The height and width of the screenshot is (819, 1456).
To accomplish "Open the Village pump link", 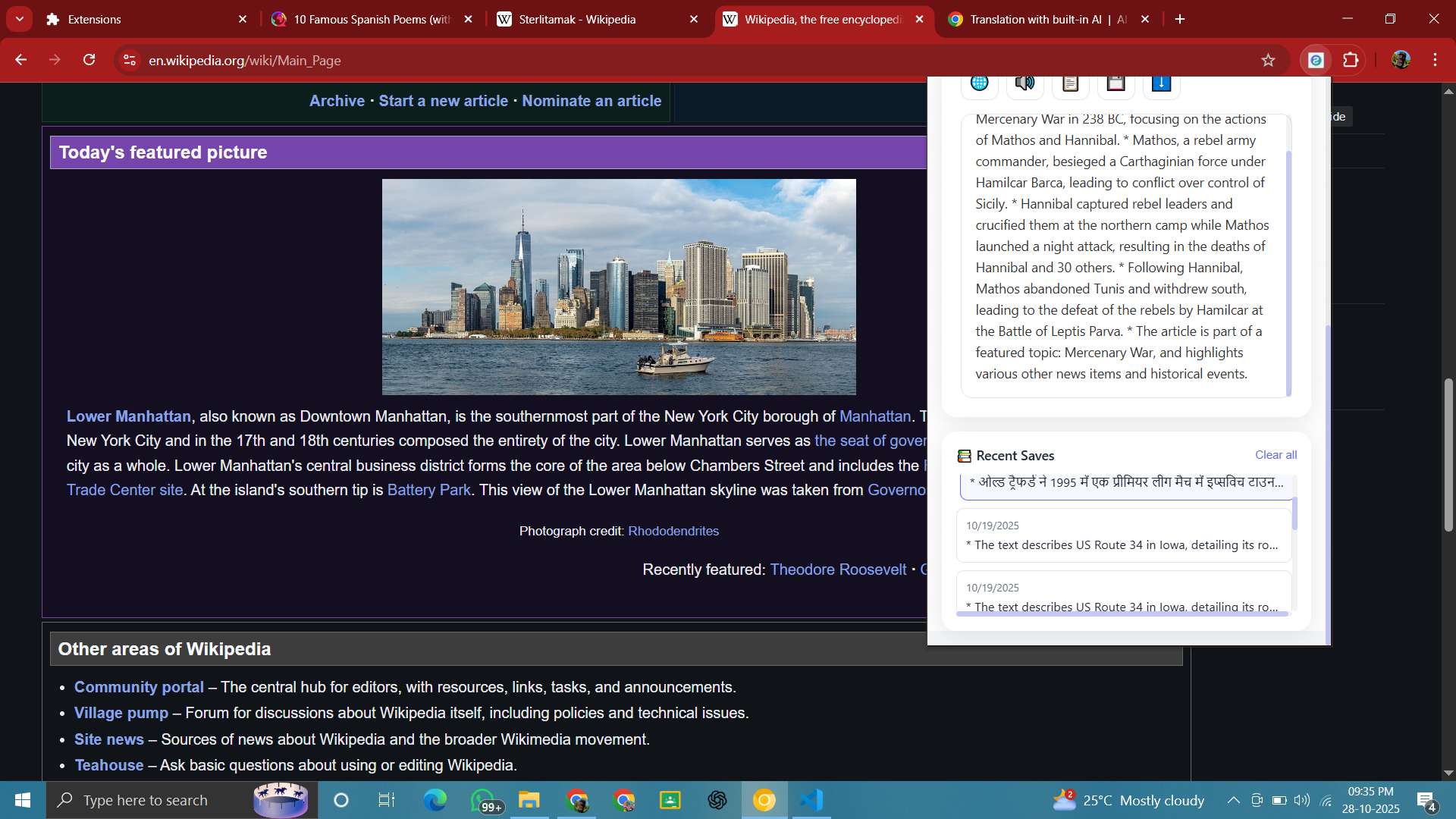I will (x=121, y=713).
